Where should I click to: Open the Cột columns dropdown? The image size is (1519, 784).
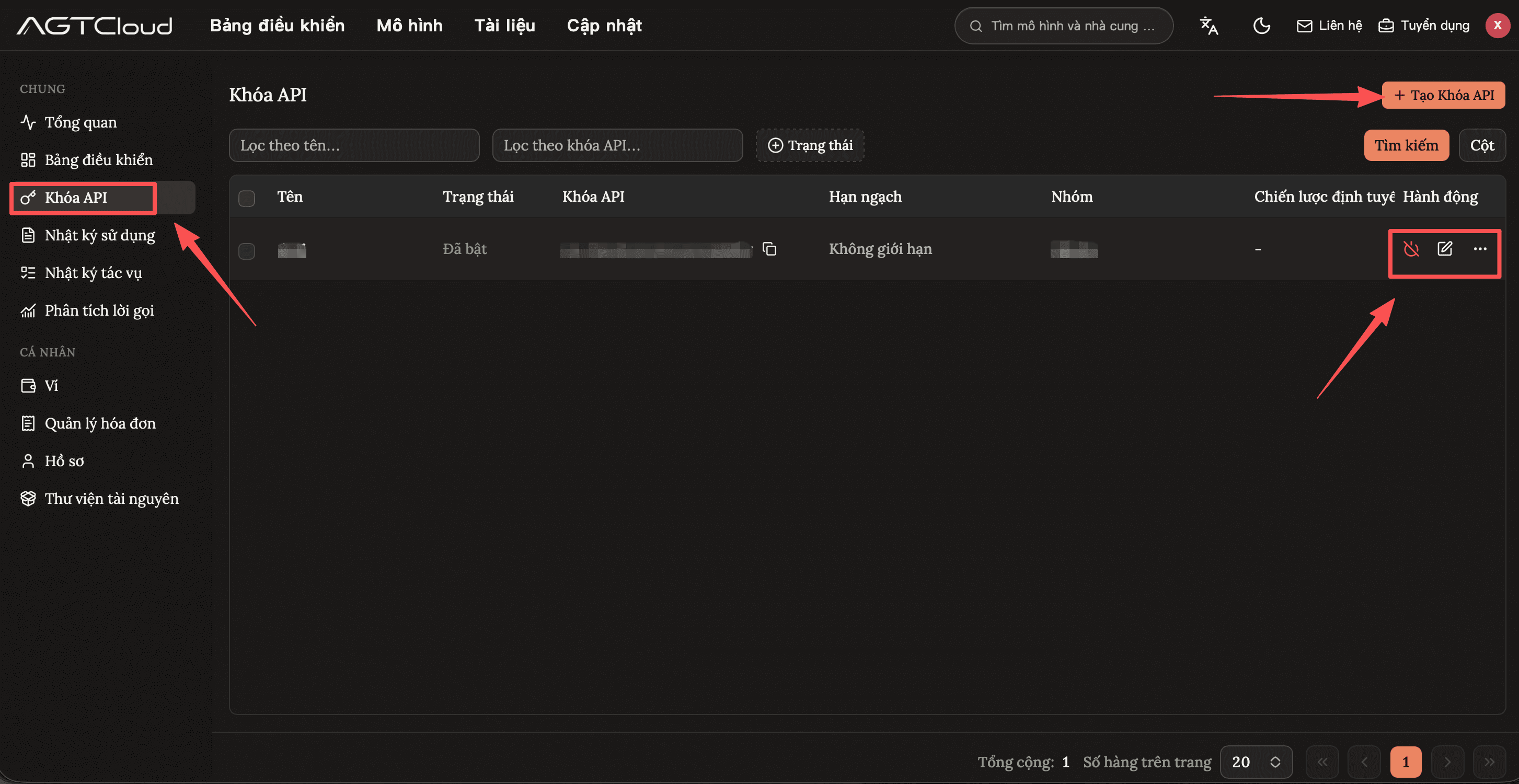[x=1482, y=145]
